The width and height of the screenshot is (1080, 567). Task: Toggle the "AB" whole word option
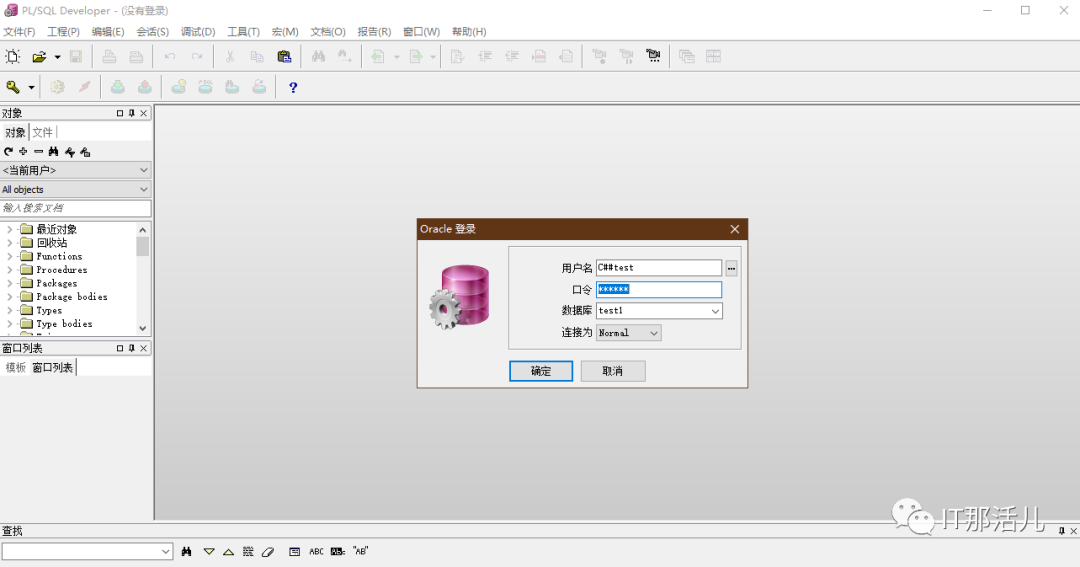(360, 551)
